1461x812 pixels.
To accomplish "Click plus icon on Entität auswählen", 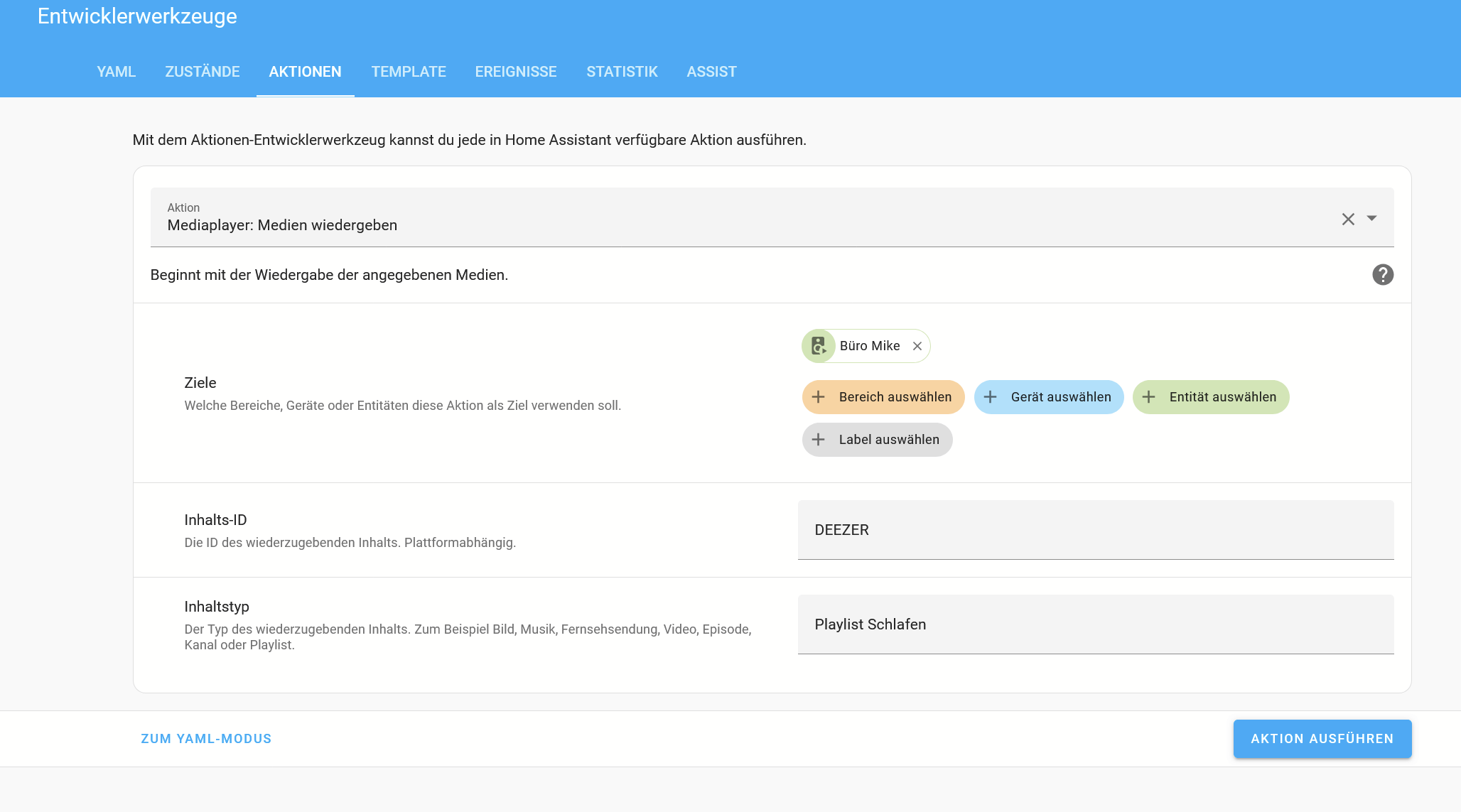I will click(1149, 397).
